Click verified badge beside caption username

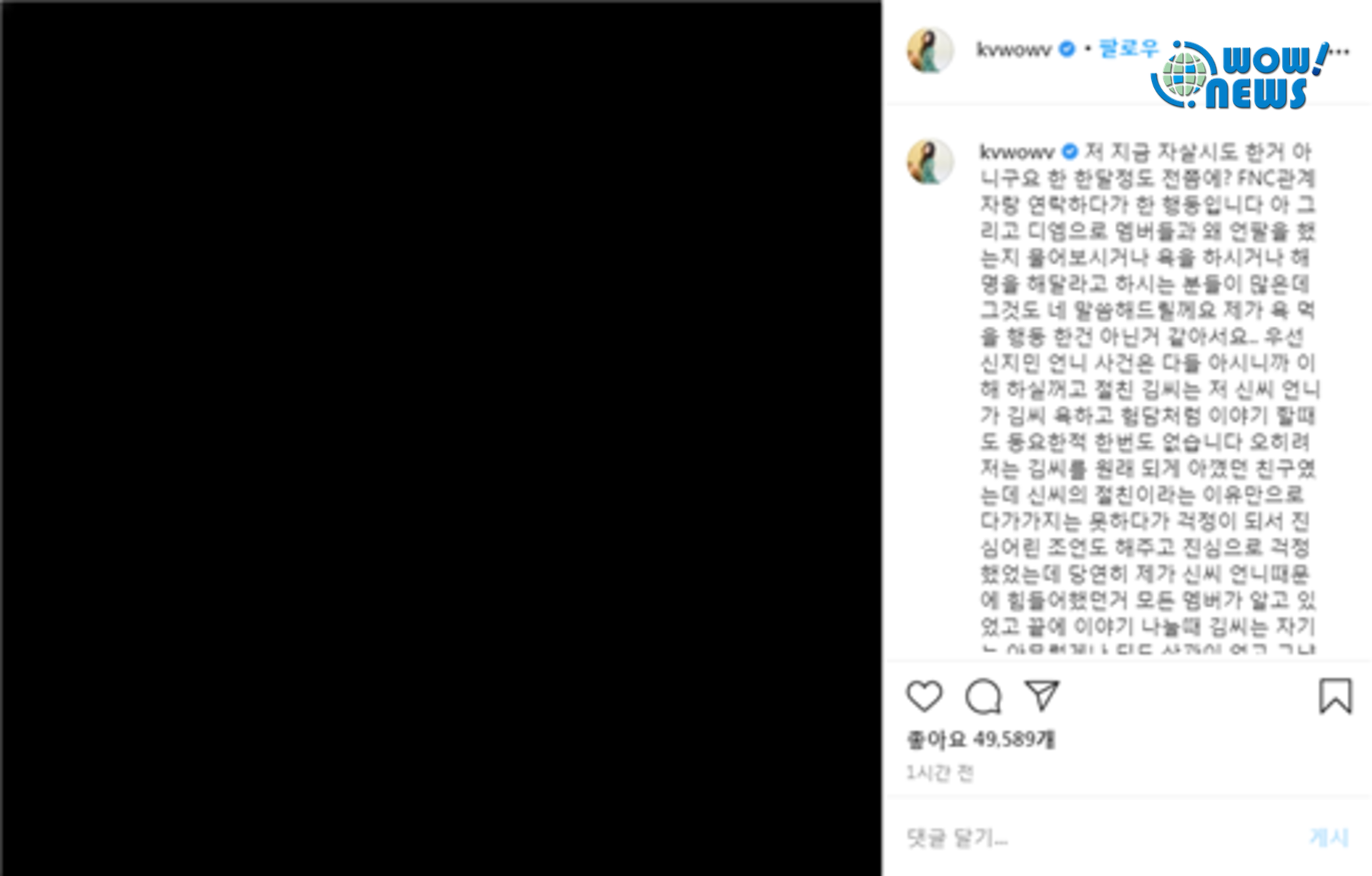[1070, 151]
